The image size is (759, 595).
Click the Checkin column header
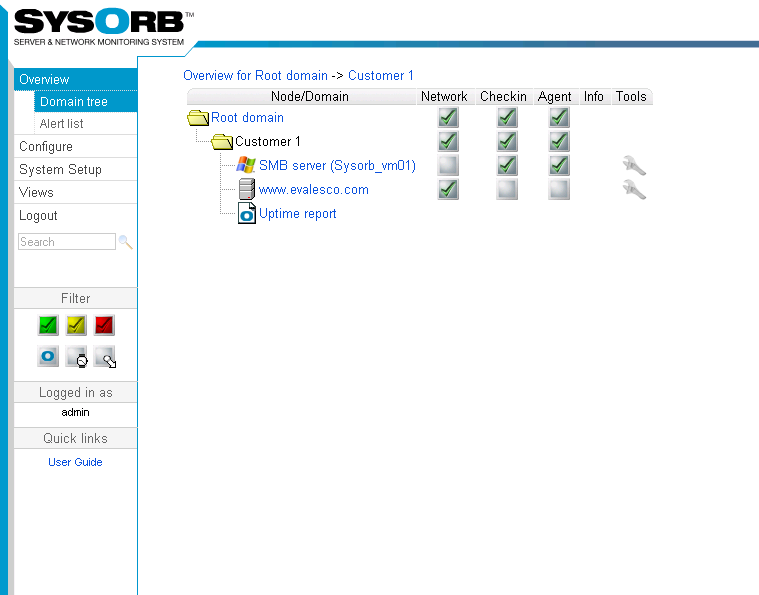click(503, 96)
